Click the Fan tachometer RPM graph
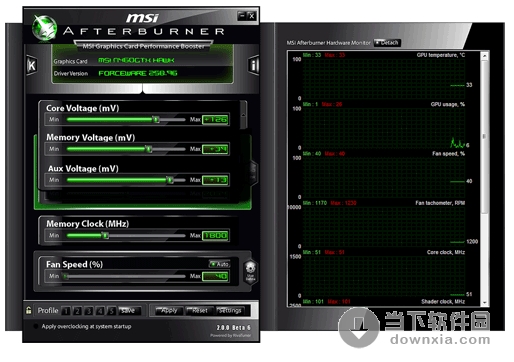 point(383,227)
